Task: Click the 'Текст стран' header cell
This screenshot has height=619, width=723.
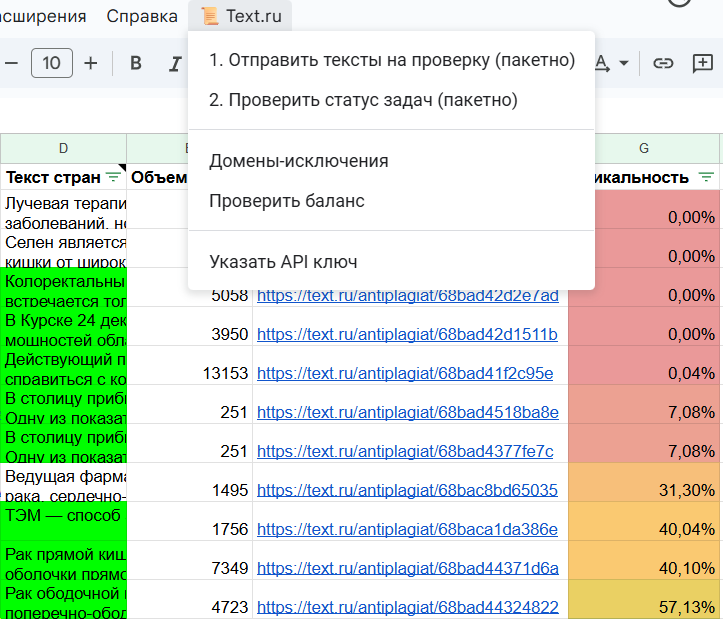Action: (x=64, y=177)
